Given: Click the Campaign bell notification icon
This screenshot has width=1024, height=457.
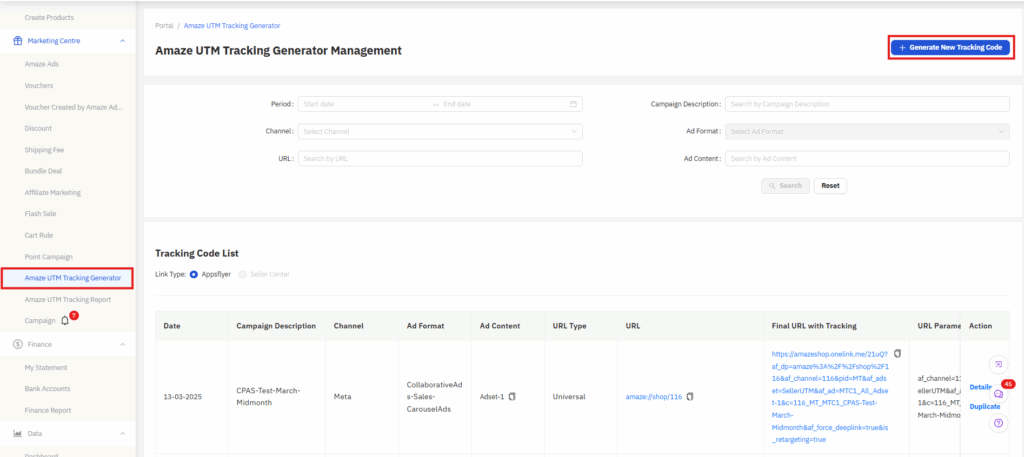Looking at the screenshot, I should pos(65,321).
